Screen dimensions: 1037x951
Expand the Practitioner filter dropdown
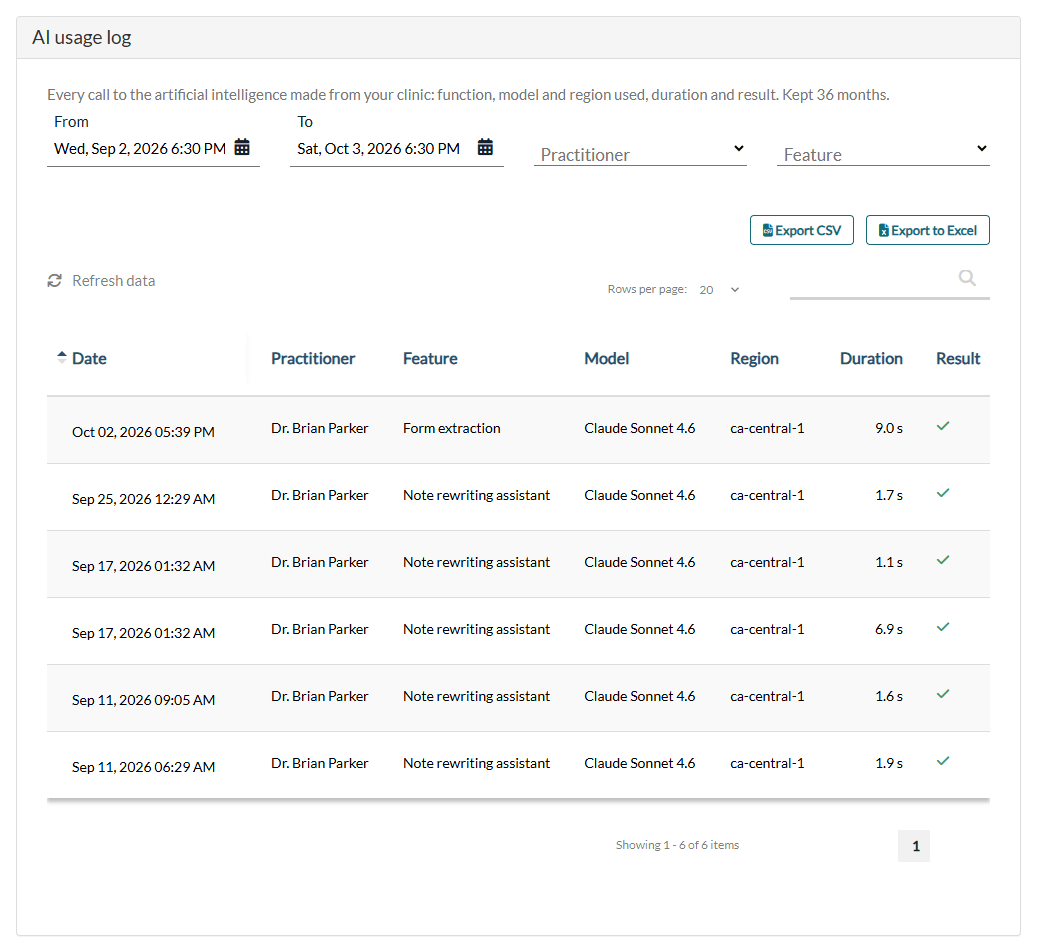(x=640, y=153)
